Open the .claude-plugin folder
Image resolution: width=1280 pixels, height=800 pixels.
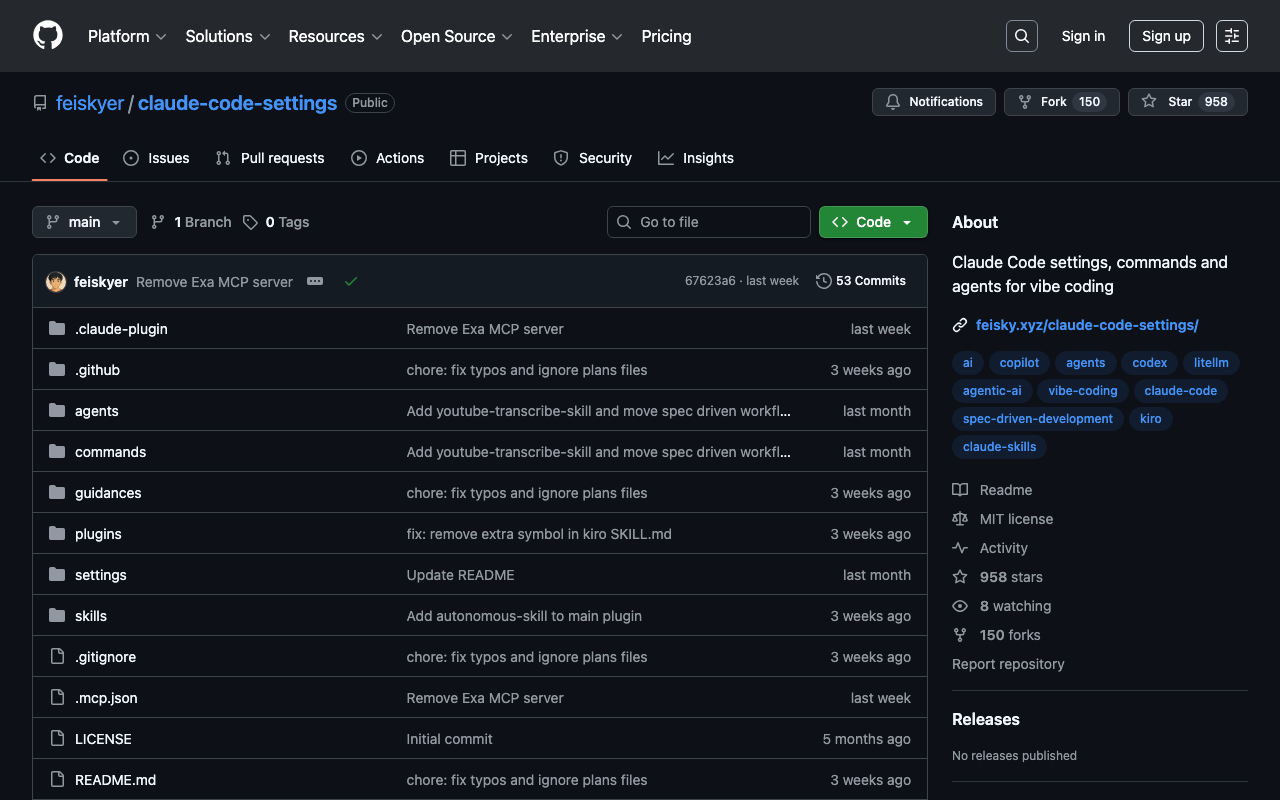pos(121,329)
